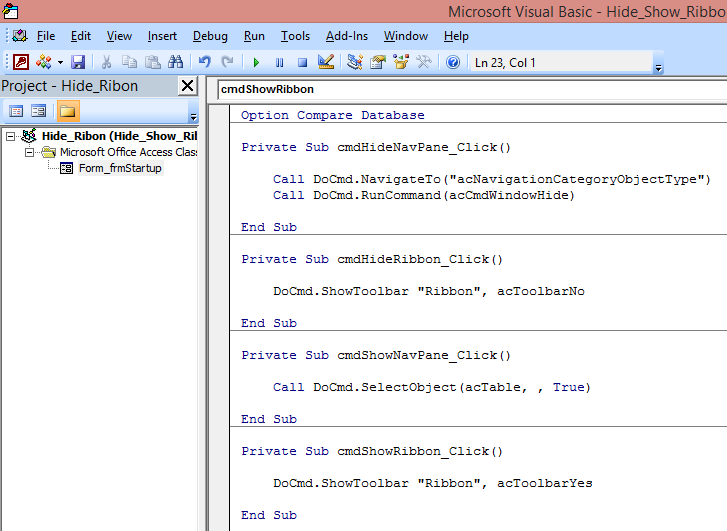Image resolution: width=727 pixels, height=531 pixels.
Task: Click the cmdHideRibbon_Click sub declaration
Action: pos(372,259)
